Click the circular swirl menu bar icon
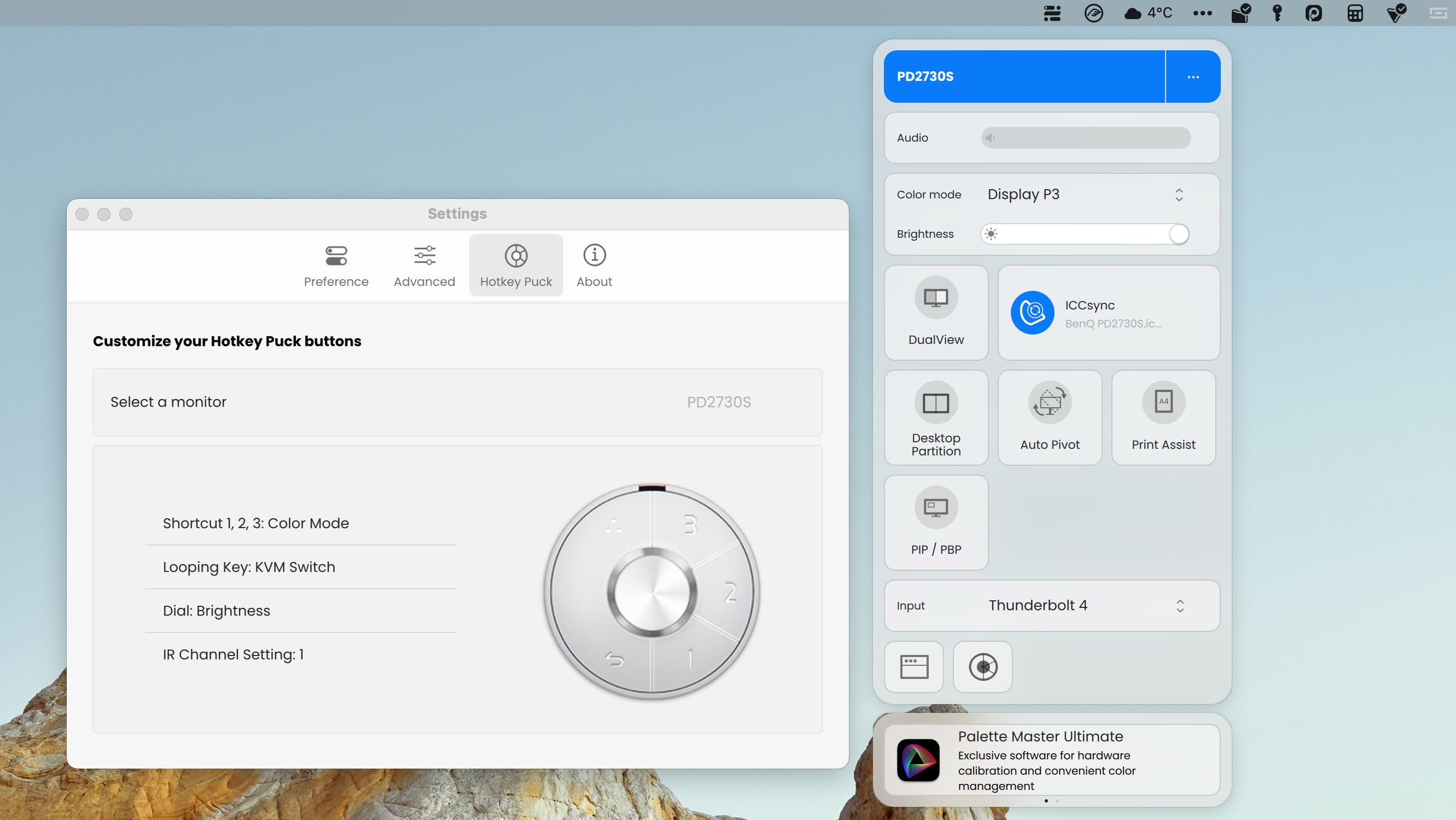 tap(1094, 13)
